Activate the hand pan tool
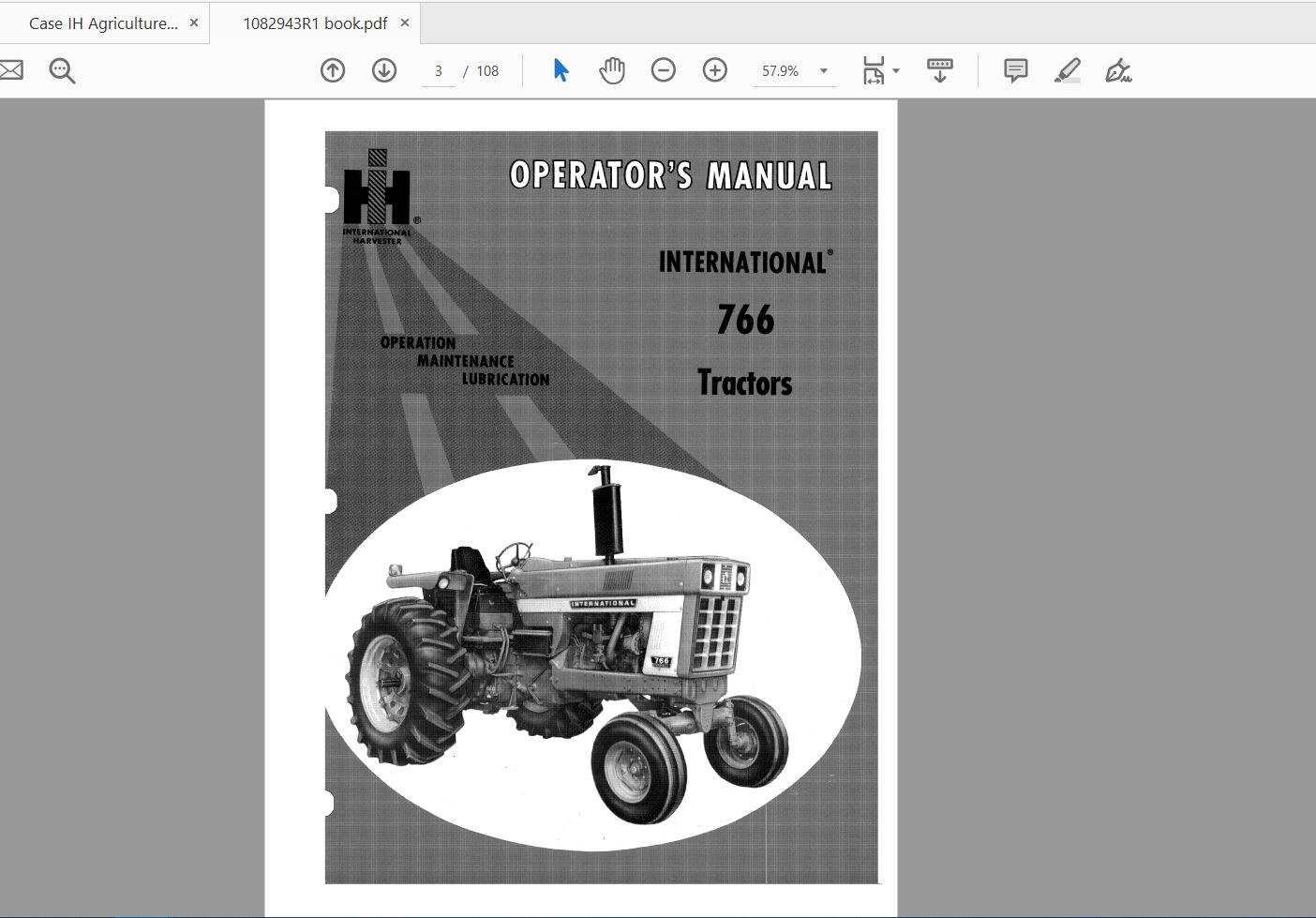 (x=612, y=70)
